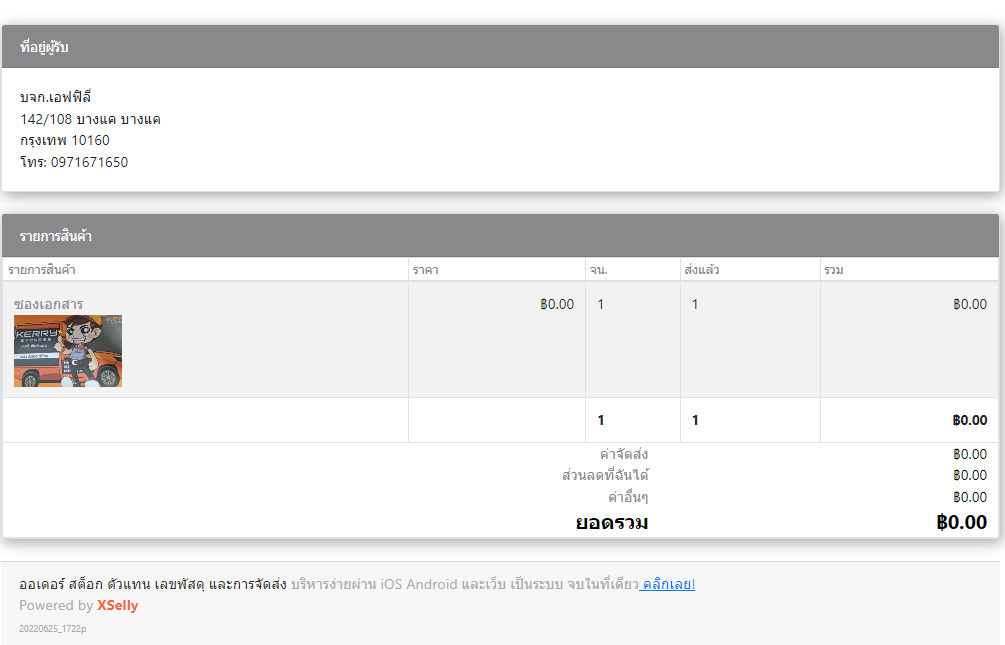This screenshot has height=645, width=1005.
Task: Click the gray 'รายการสินค้า' panel header
Action: click(56, 236)
